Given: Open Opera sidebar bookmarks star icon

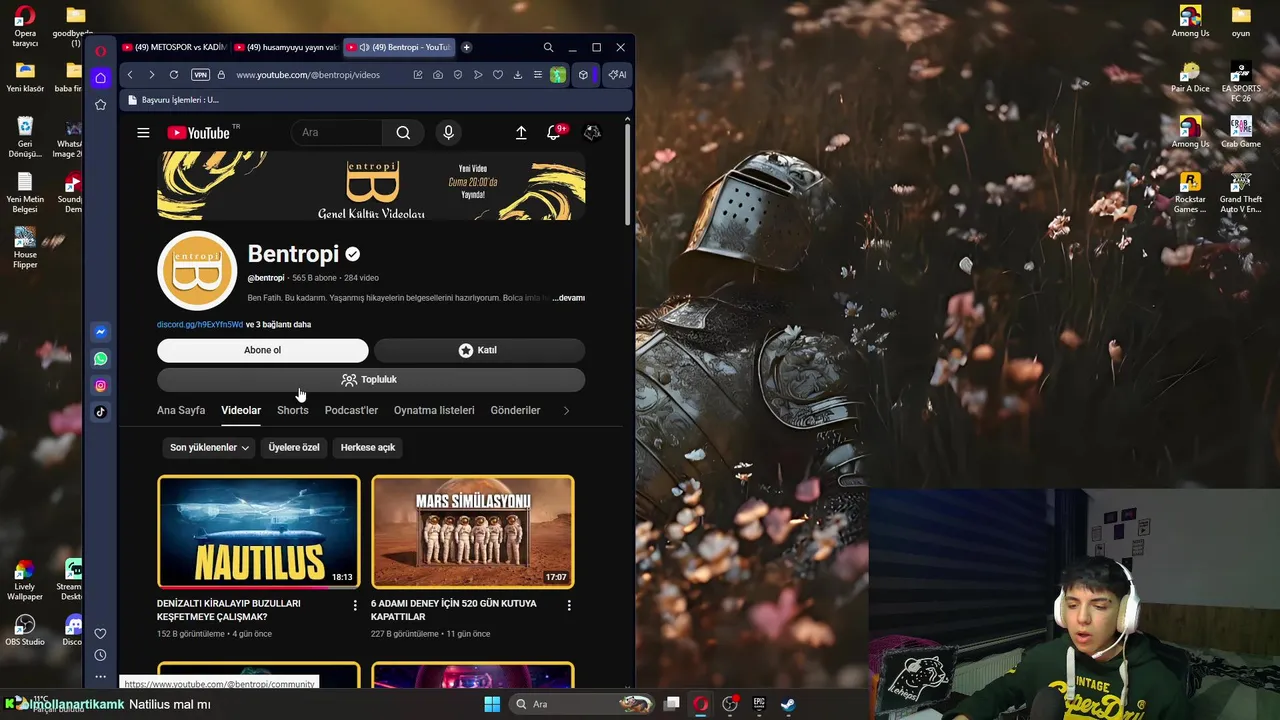Looking at the screenshot, I should click(x=100, y=104).
